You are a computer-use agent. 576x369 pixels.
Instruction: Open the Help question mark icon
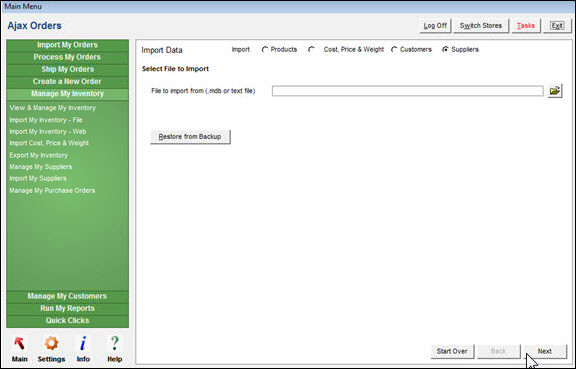click(x=115, y=344)
